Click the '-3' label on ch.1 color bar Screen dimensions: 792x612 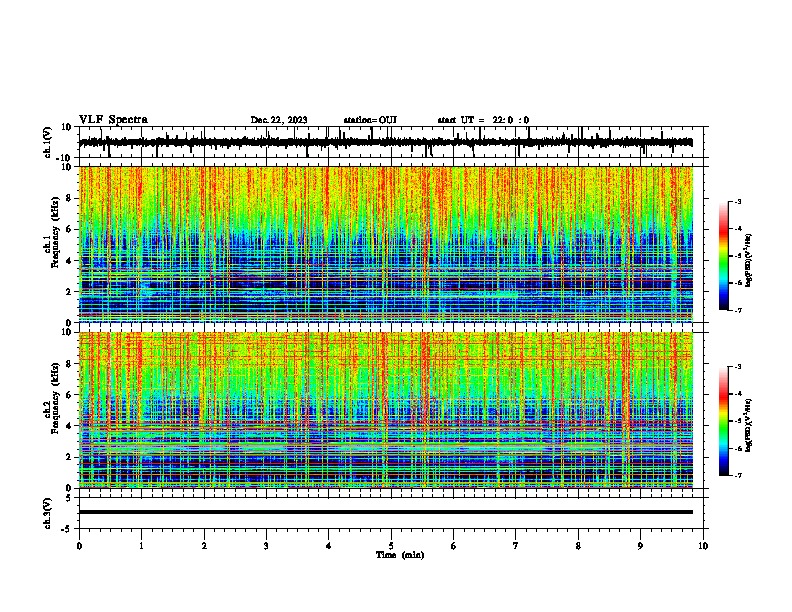tap(737, 201)
